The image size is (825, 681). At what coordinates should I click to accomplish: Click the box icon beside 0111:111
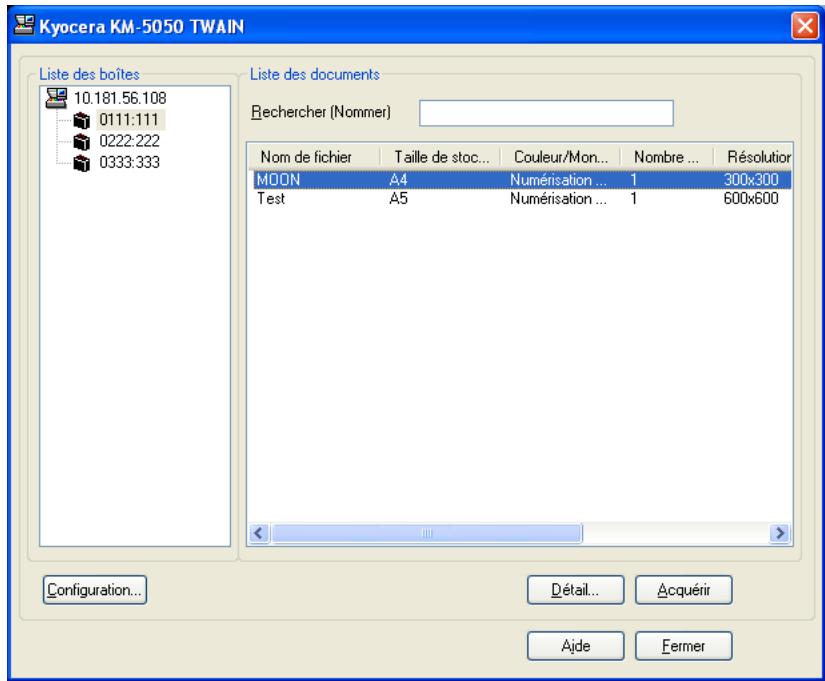82,121
